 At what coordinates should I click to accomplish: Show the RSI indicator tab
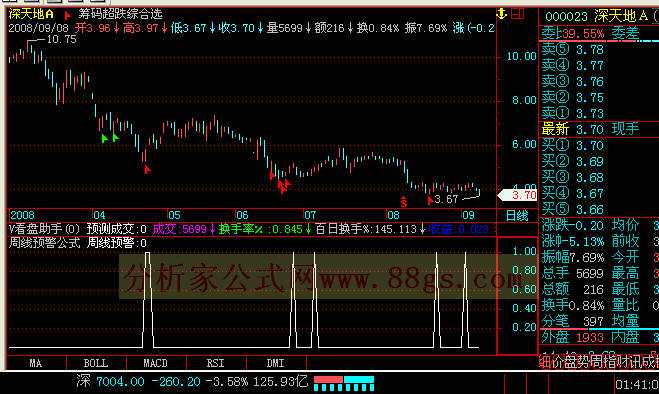pos(216,363)
